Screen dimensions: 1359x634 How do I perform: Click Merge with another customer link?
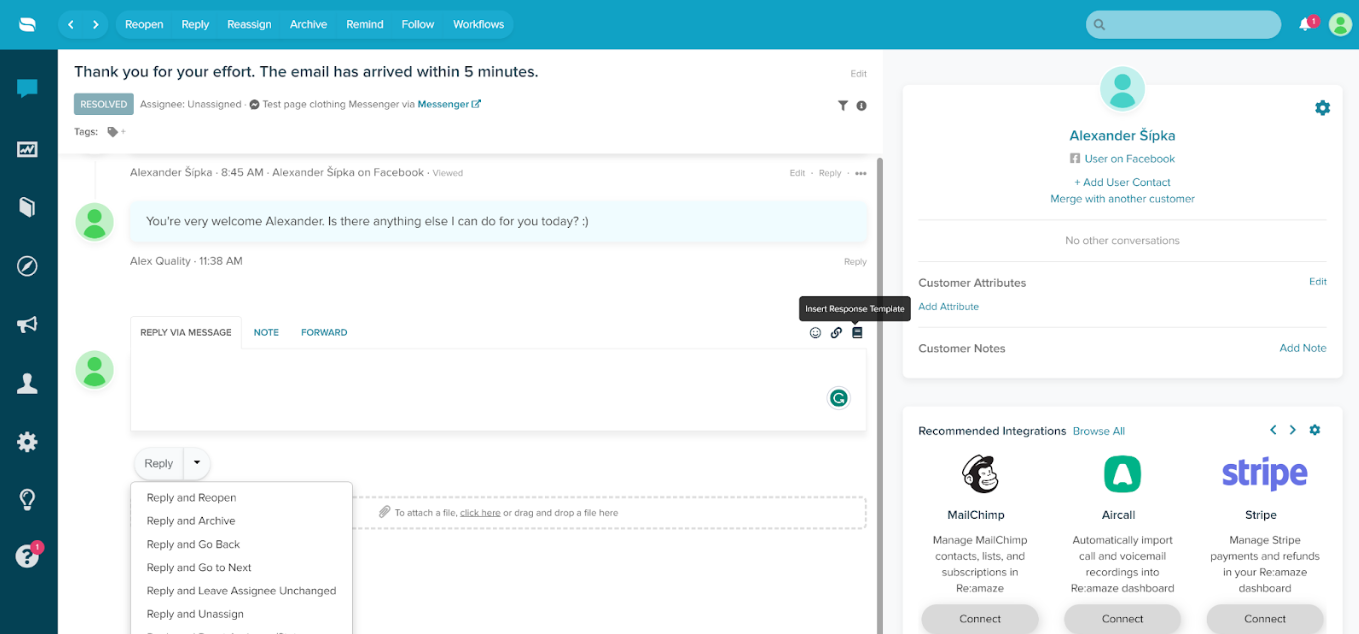click(1122, 199)
